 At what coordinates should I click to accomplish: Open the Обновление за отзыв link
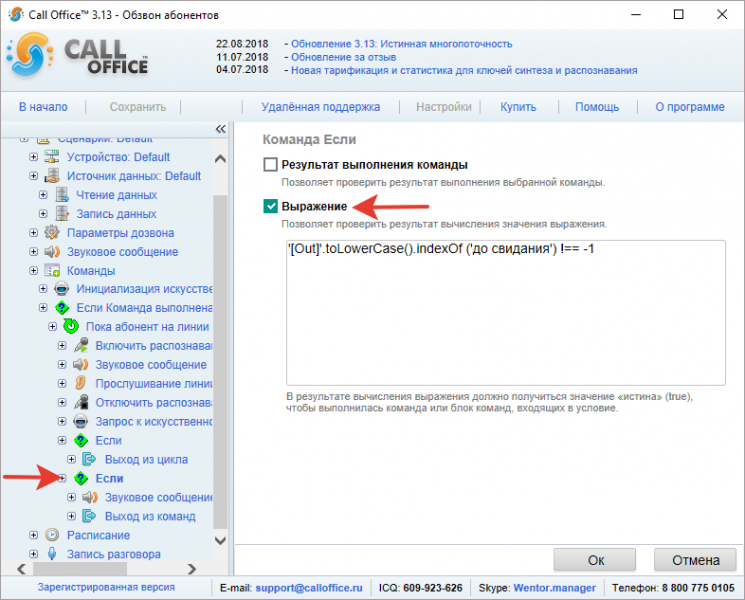point(344,57)
